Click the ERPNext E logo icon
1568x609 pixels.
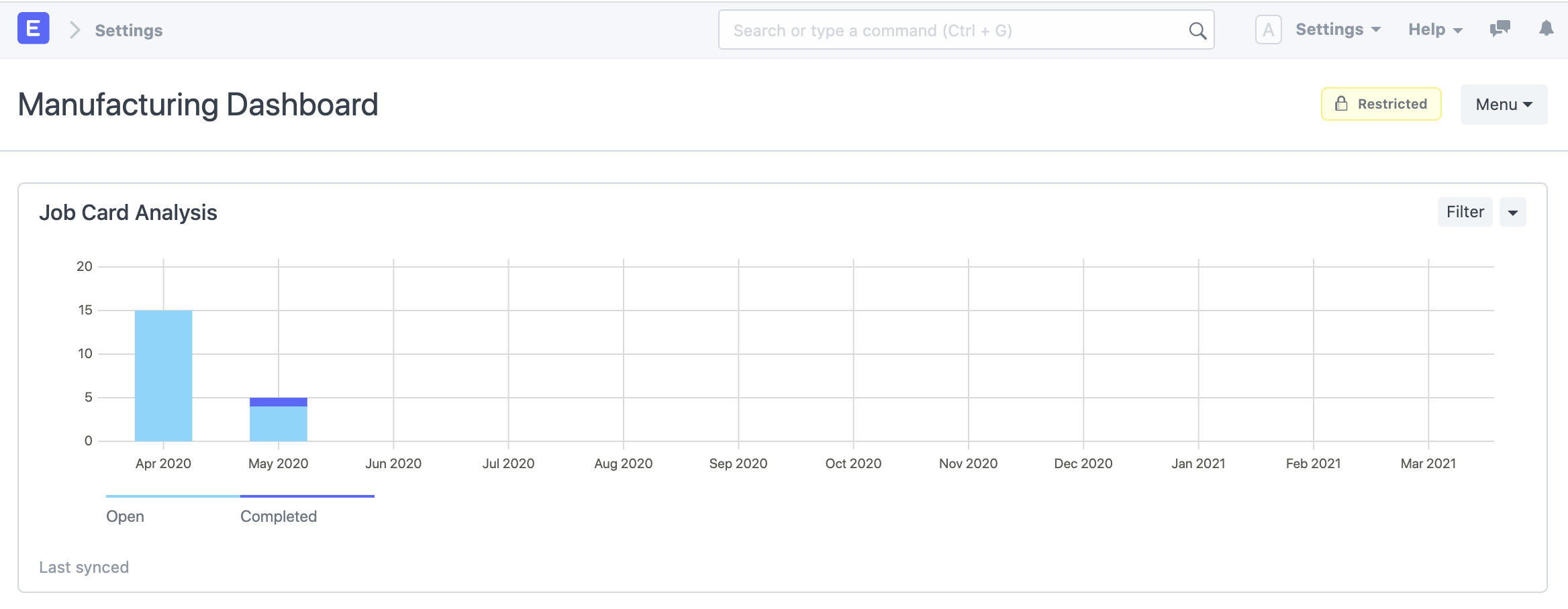[x=33, y=29]
